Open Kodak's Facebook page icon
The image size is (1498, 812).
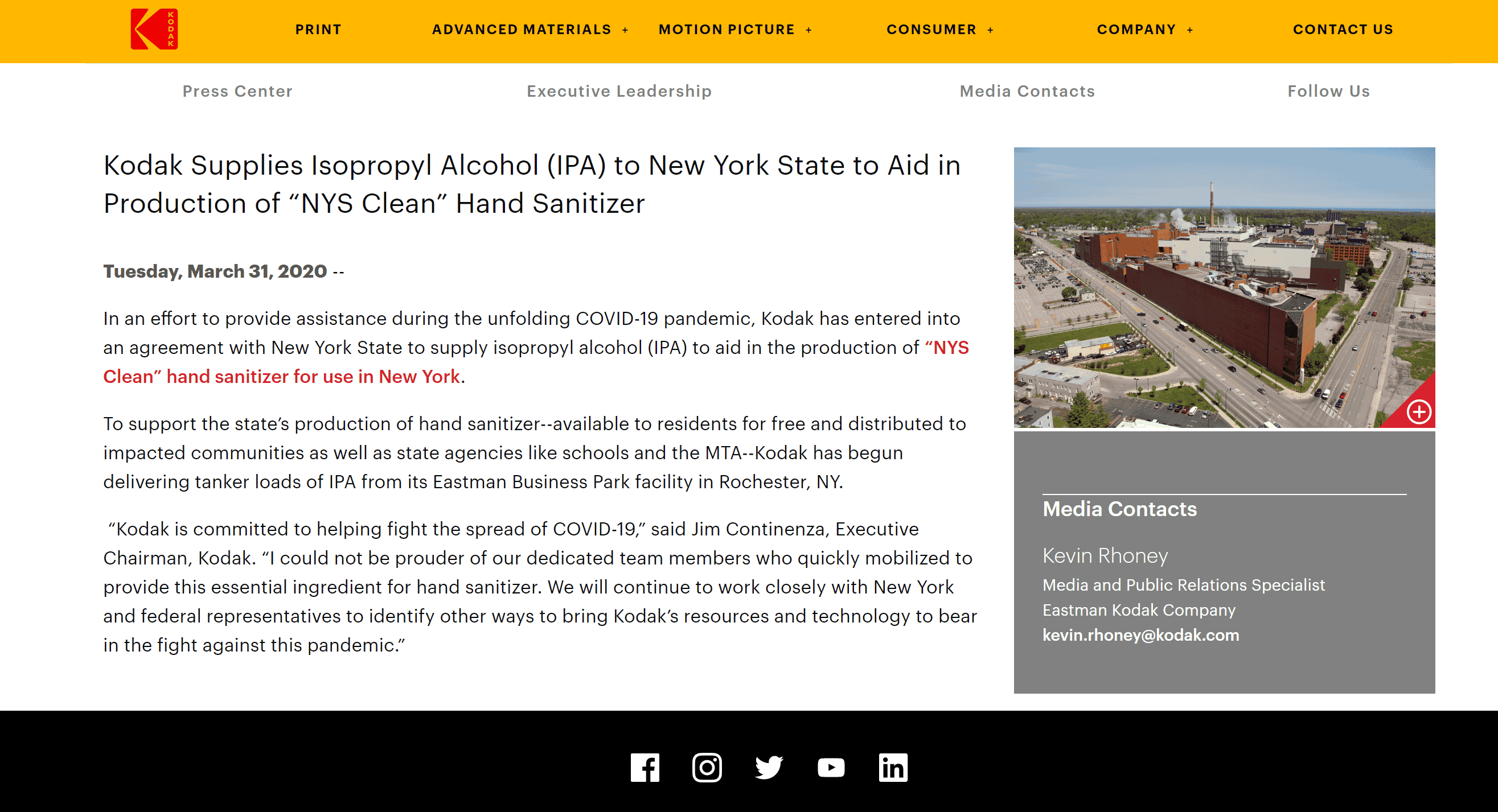point(645,768)
